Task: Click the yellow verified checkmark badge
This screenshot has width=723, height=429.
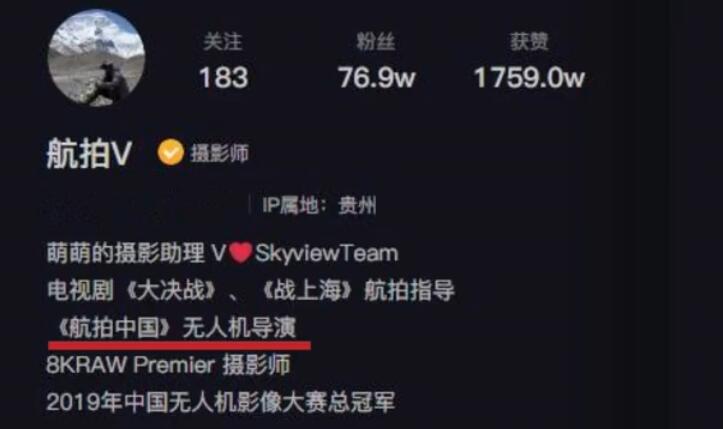Action: (x=171, y=152)
